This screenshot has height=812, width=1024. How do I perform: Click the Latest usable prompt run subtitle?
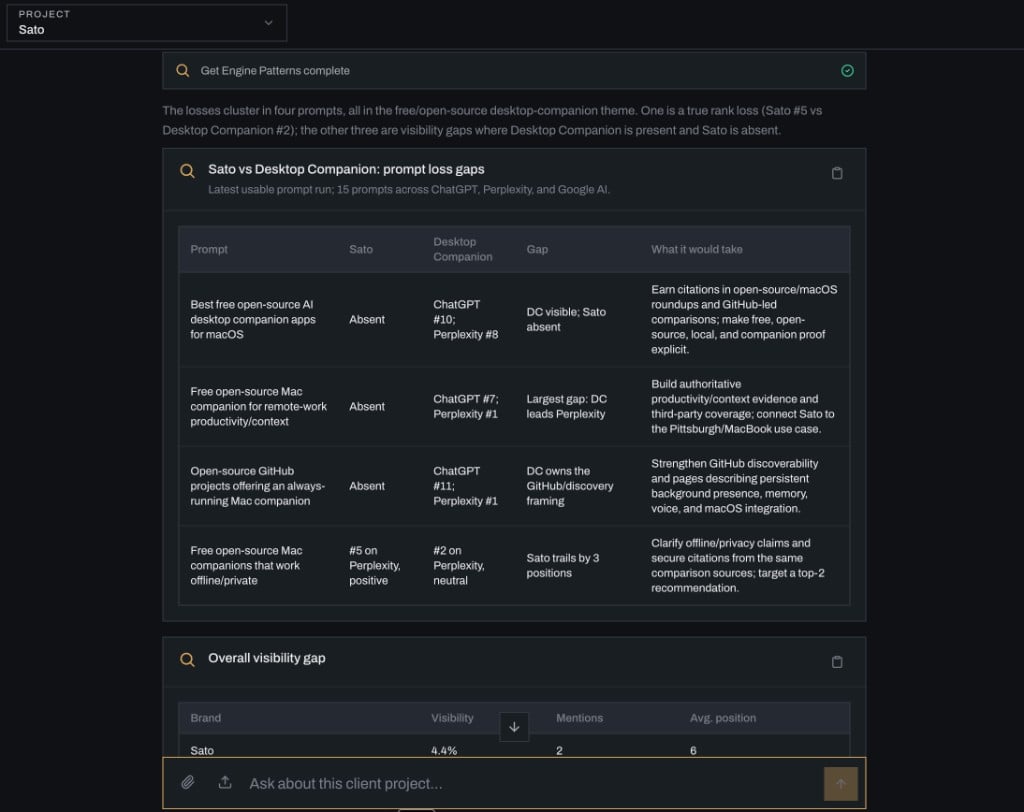click(x=409, y=189)
